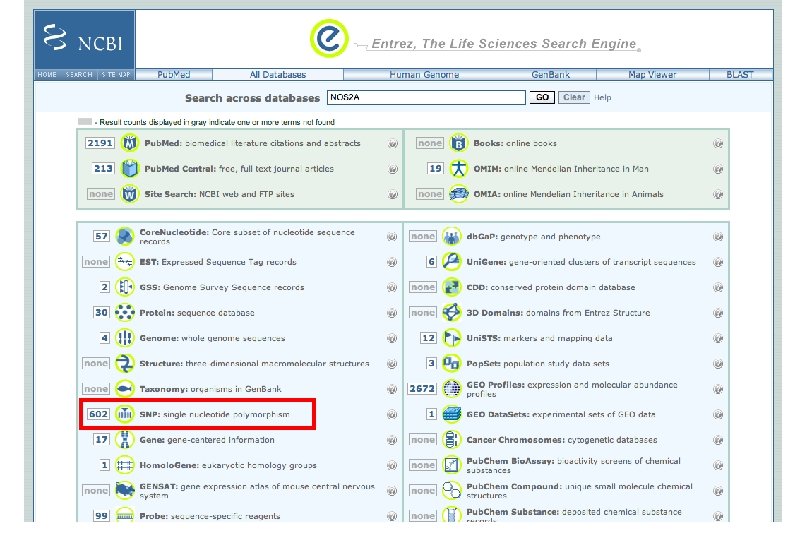The width and height of the screenshot is (810, 540).
Task: Click the Books database icon
Action: [x=458, y=143]
